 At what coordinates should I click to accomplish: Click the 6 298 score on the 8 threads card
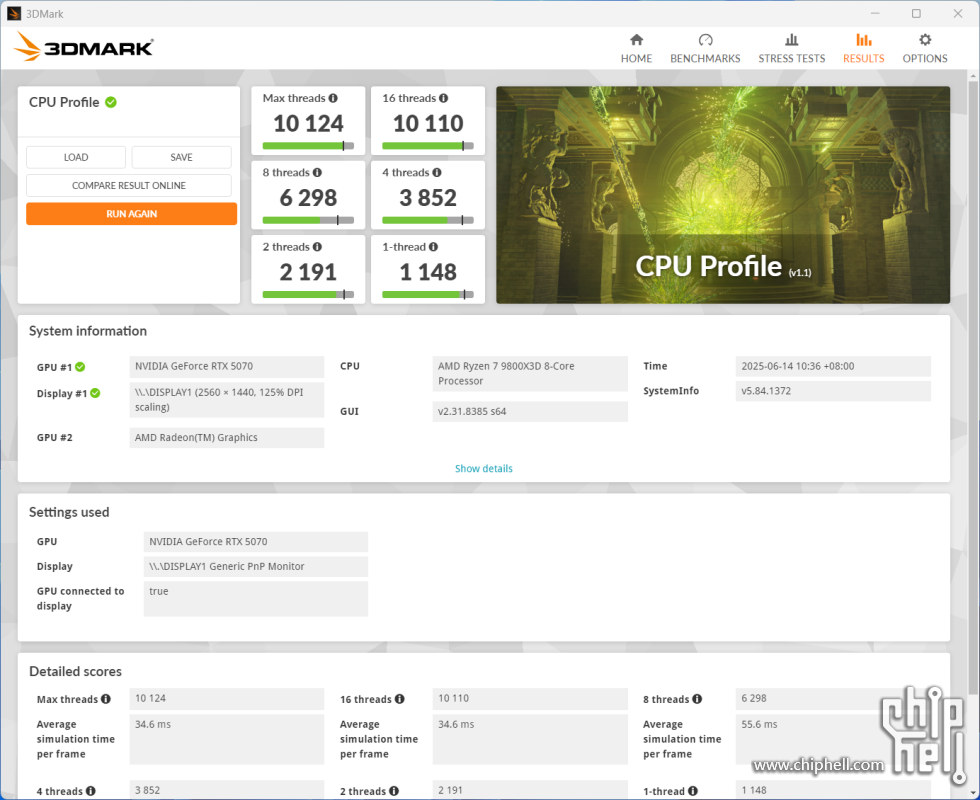click(308, 198)
